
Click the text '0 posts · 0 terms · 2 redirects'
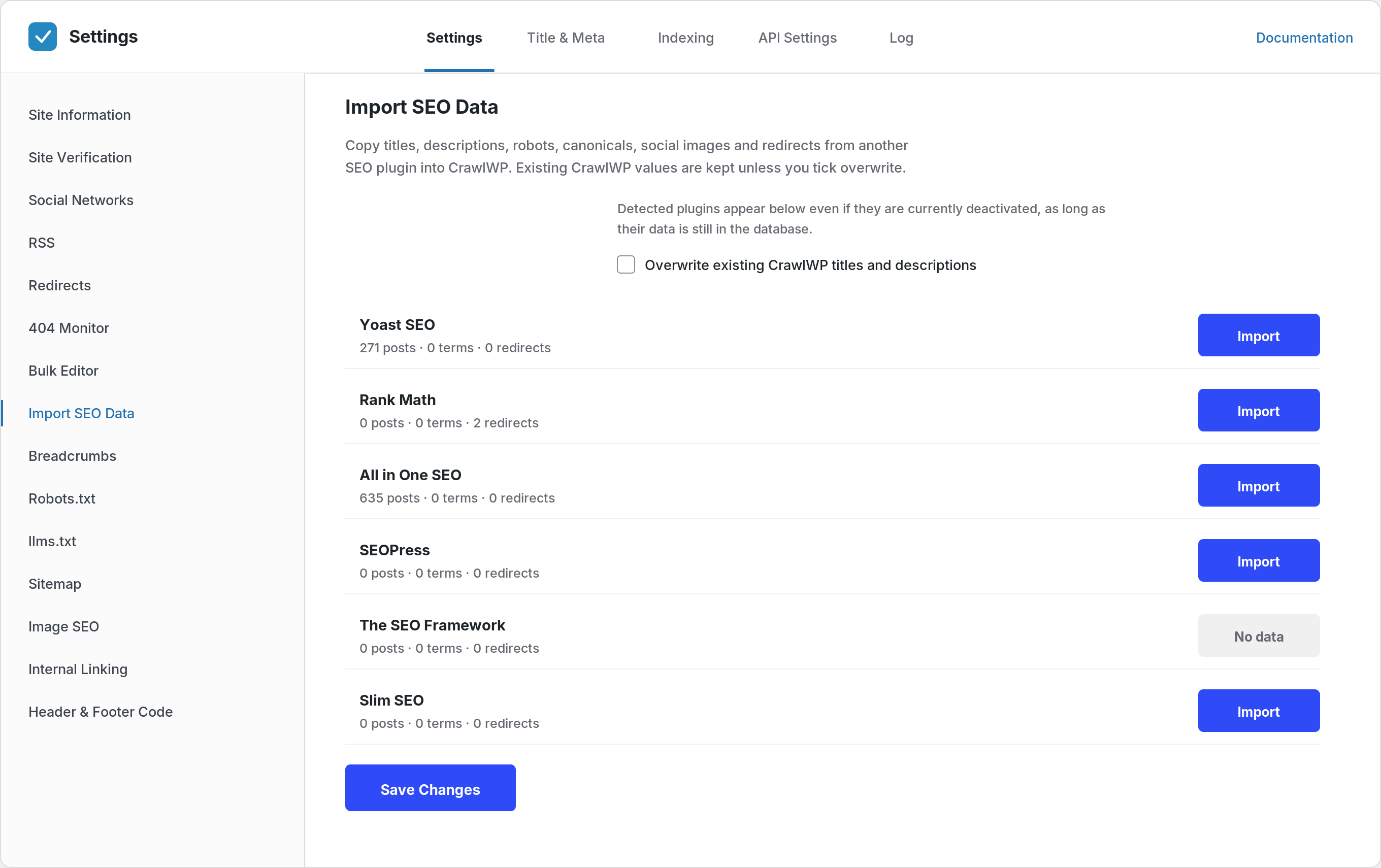(449, 422)
